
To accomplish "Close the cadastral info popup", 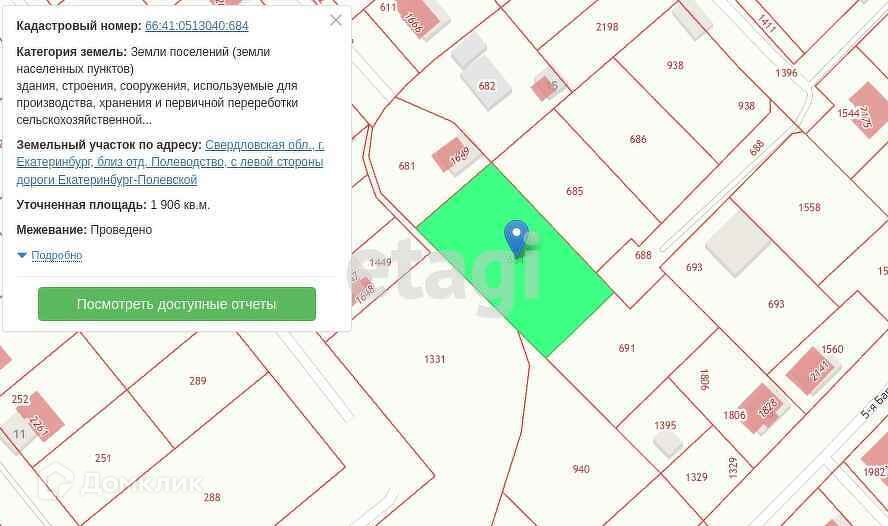I will point(335,20).
